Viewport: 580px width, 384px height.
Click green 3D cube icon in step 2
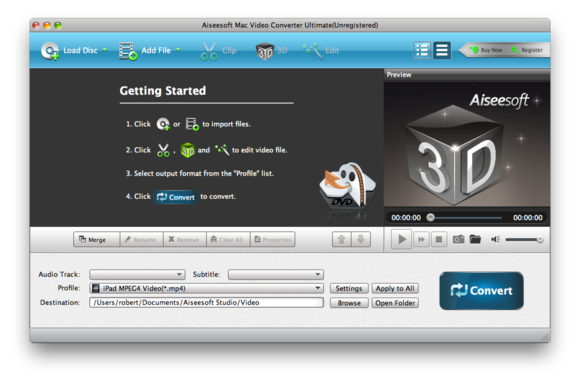188,150
